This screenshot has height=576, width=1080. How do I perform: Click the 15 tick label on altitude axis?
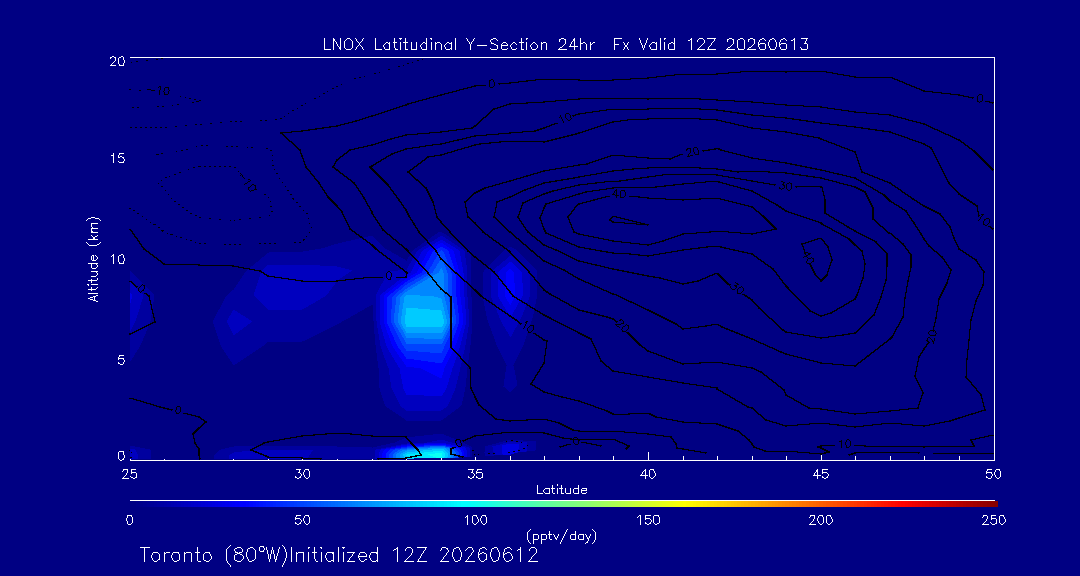[x=116, y=158]
